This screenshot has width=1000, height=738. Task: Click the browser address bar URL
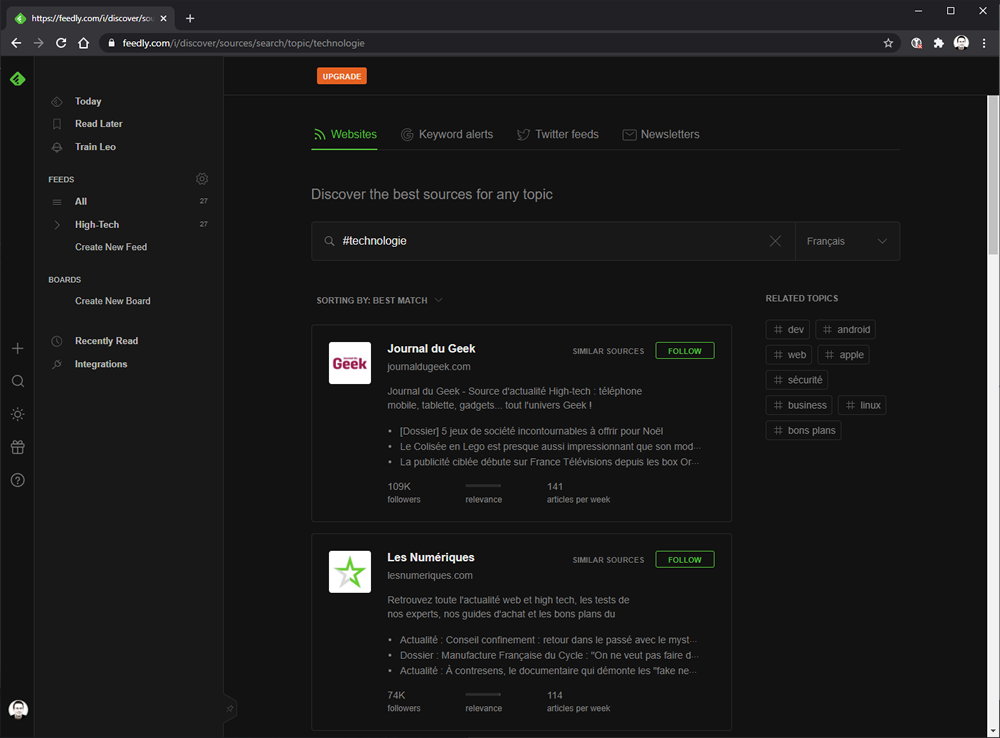click(x=244, y=43)
